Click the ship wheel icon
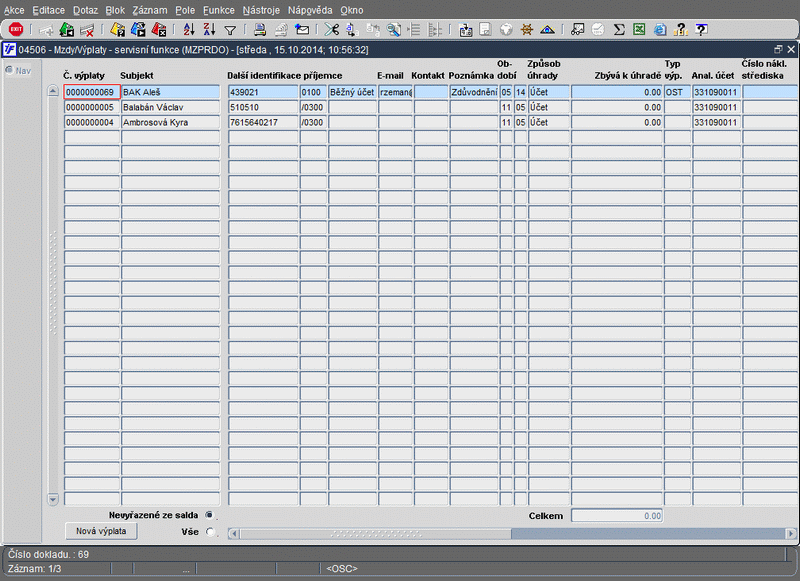The height and width of the screenshot is (581, 800). tap(527, 30)
